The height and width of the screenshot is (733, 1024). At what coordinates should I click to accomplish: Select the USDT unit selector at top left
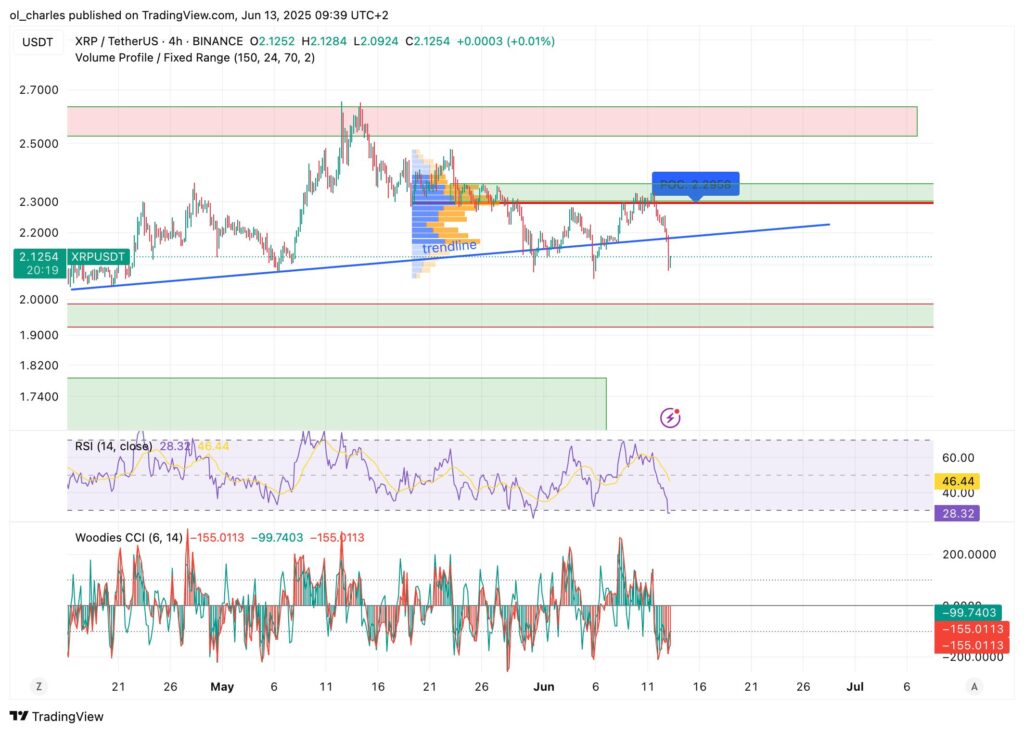(37, 43)
